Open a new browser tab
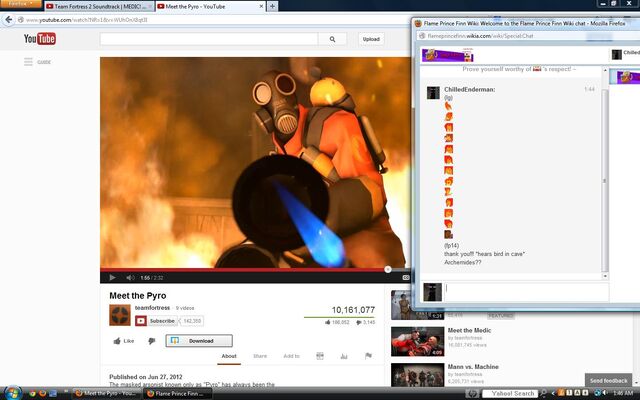Image resolution: width=640 pixels, height=400 pixels. [x=272, y=6]
